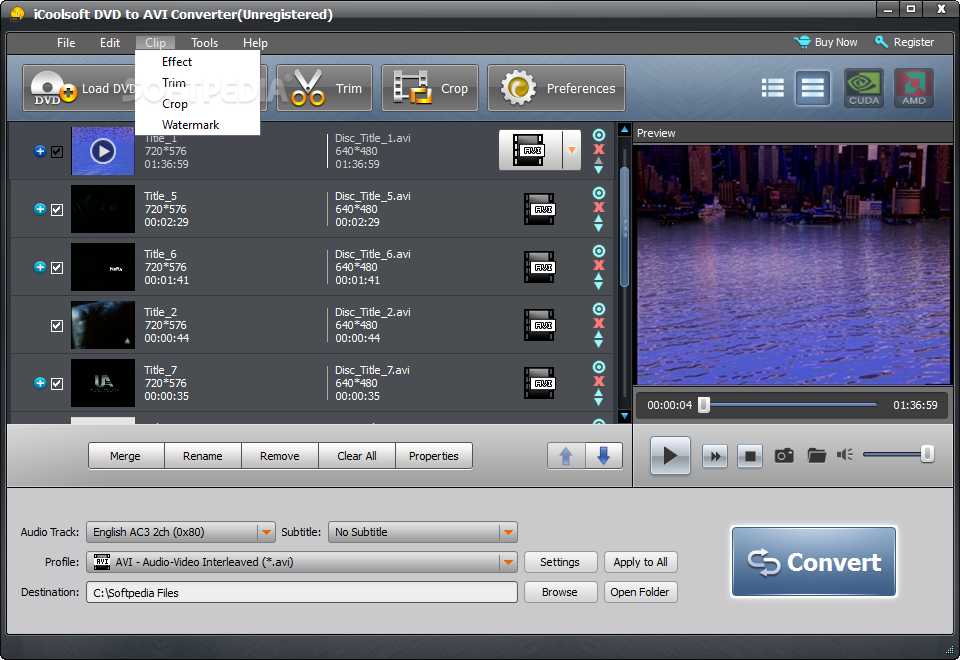Click the settings circle icon for Title_7
The height and width of the screenshot is (660, 960).
click(x=599, y=367)
